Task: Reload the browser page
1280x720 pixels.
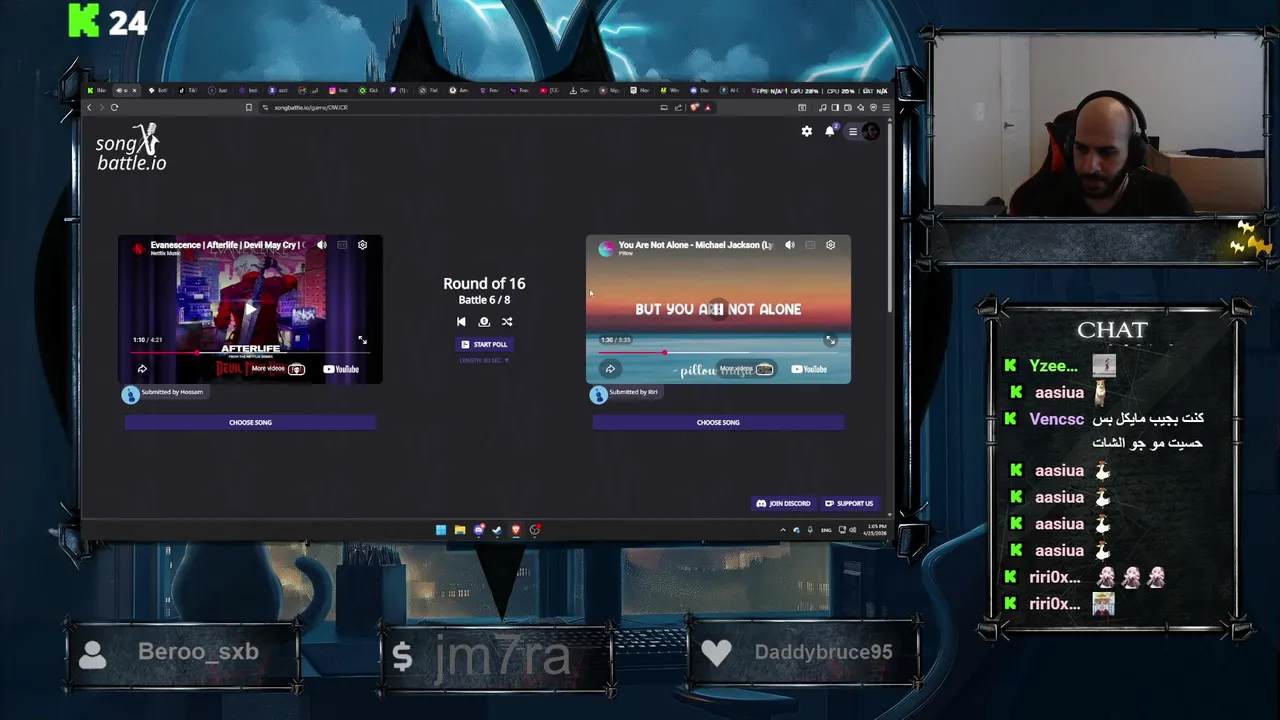Action: [x=114, y=107]
